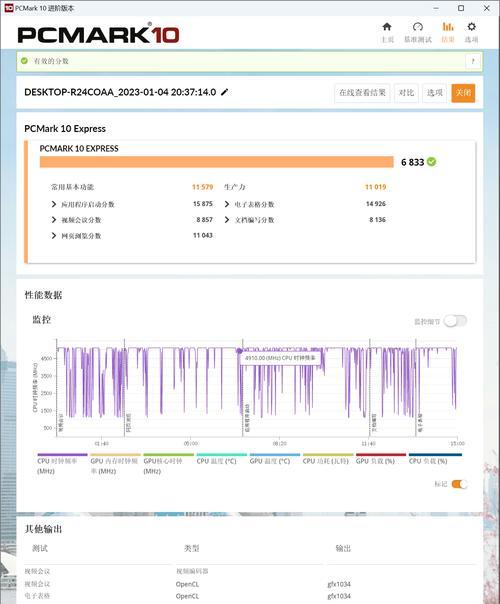Select the Results bar-chart icon
Viewport: 500px width, 604px height.
[x=448, y=27]
